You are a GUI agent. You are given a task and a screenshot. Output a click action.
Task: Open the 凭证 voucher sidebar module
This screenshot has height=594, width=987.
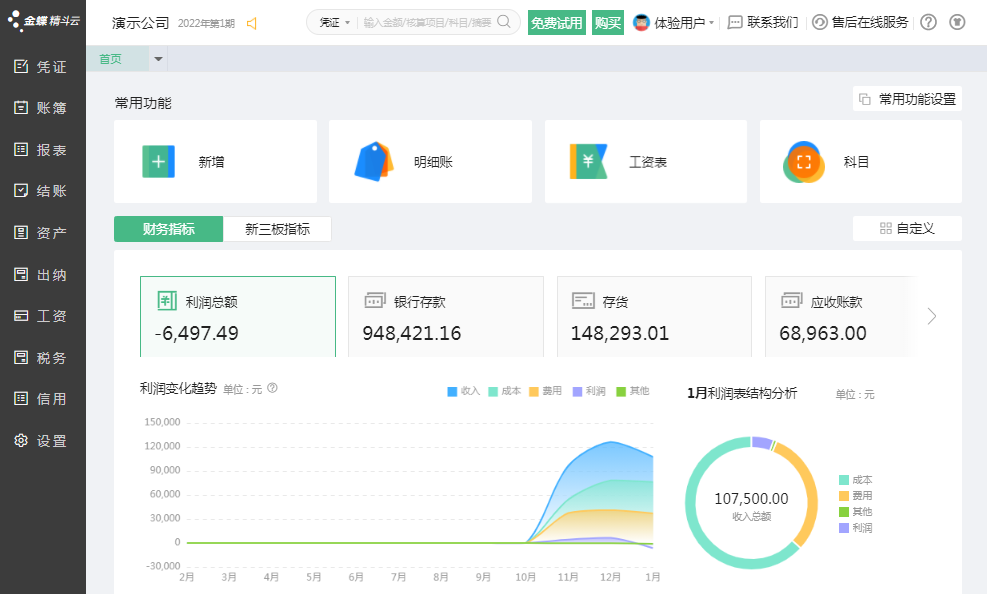[x=42, y=67]
